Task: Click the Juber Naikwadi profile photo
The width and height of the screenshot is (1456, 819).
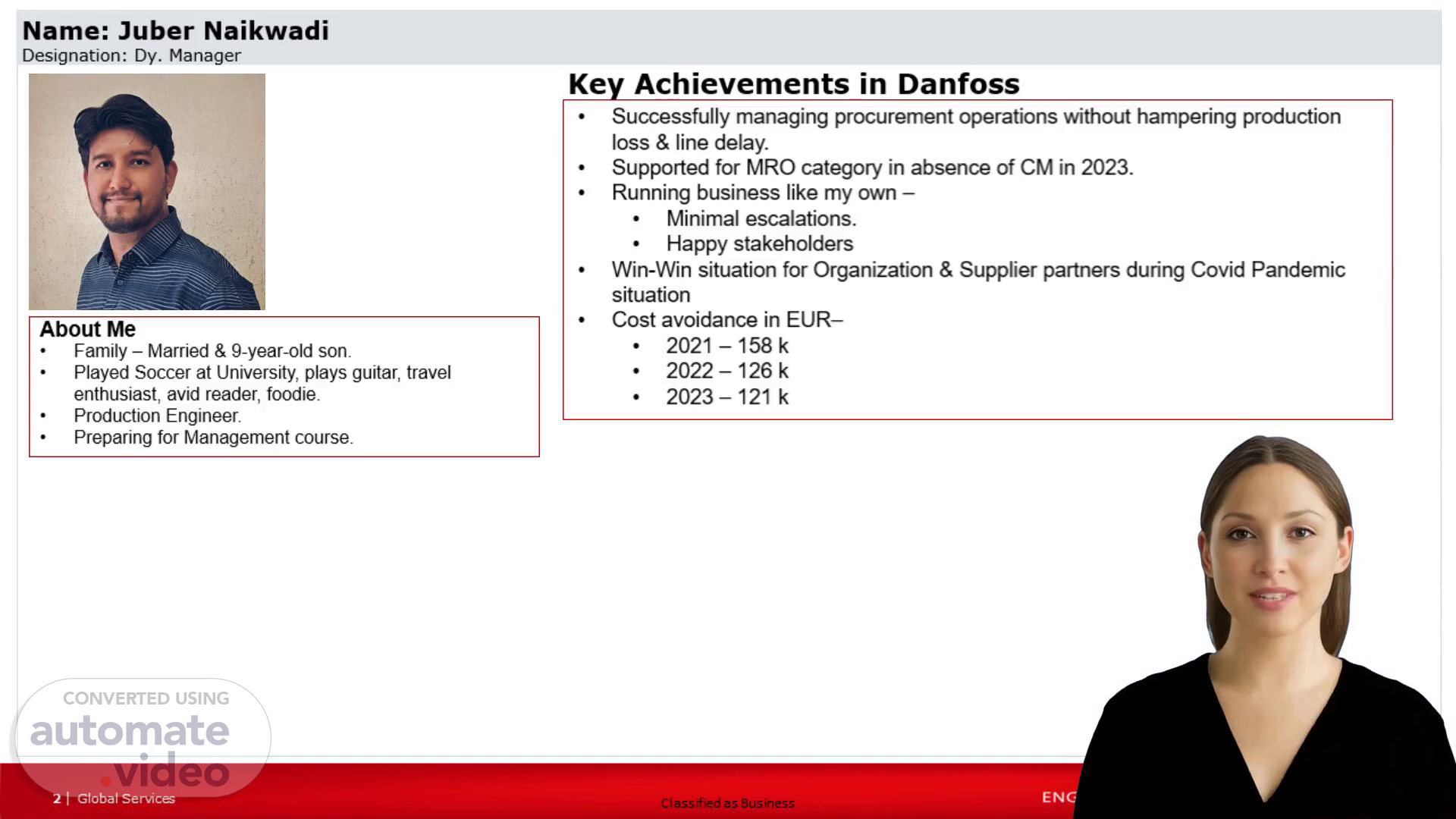Action: click(147, 191)
